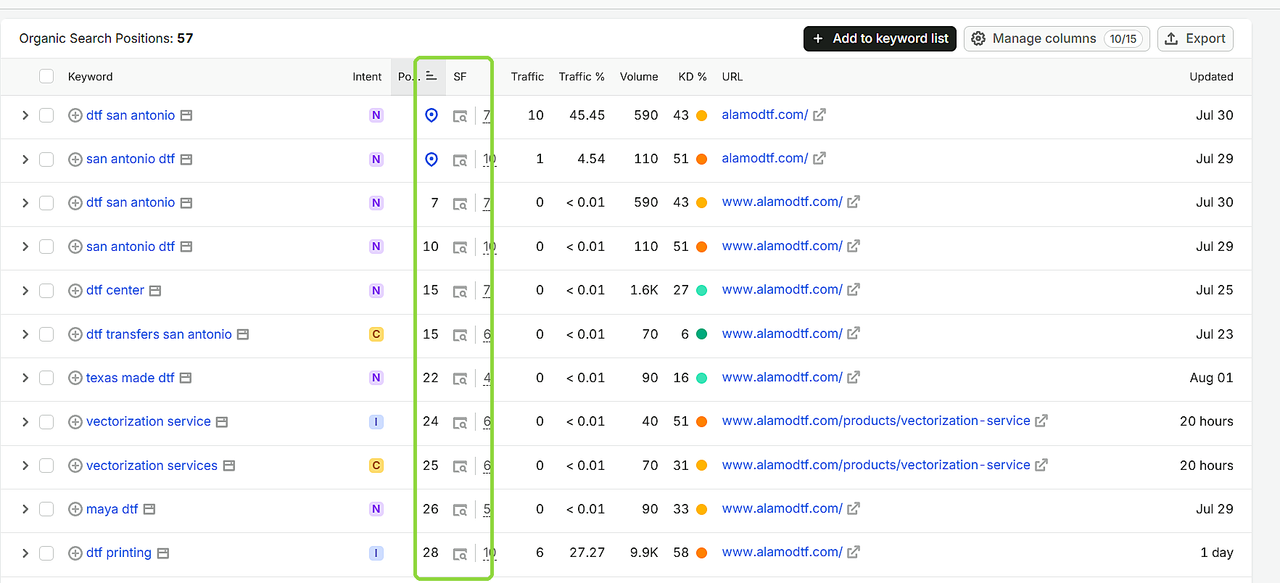Open the 'dtf center' keyword link

coord(115,291)
